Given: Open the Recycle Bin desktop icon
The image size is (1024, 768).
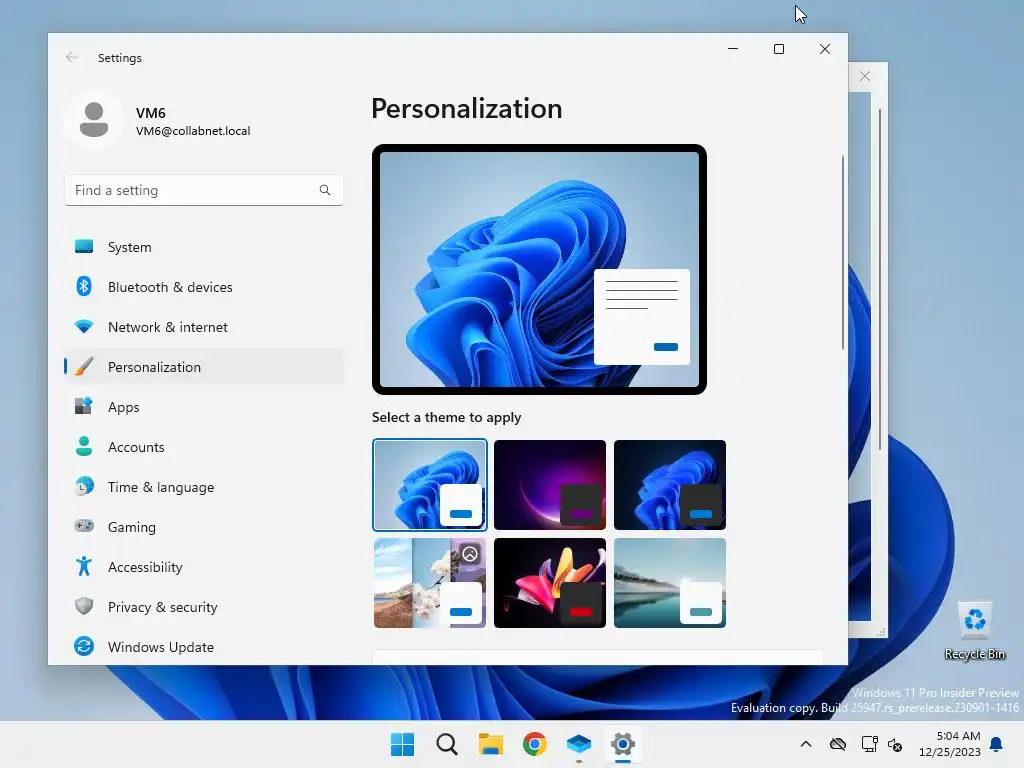Looking at the screenshot, I should pos(975,631).
